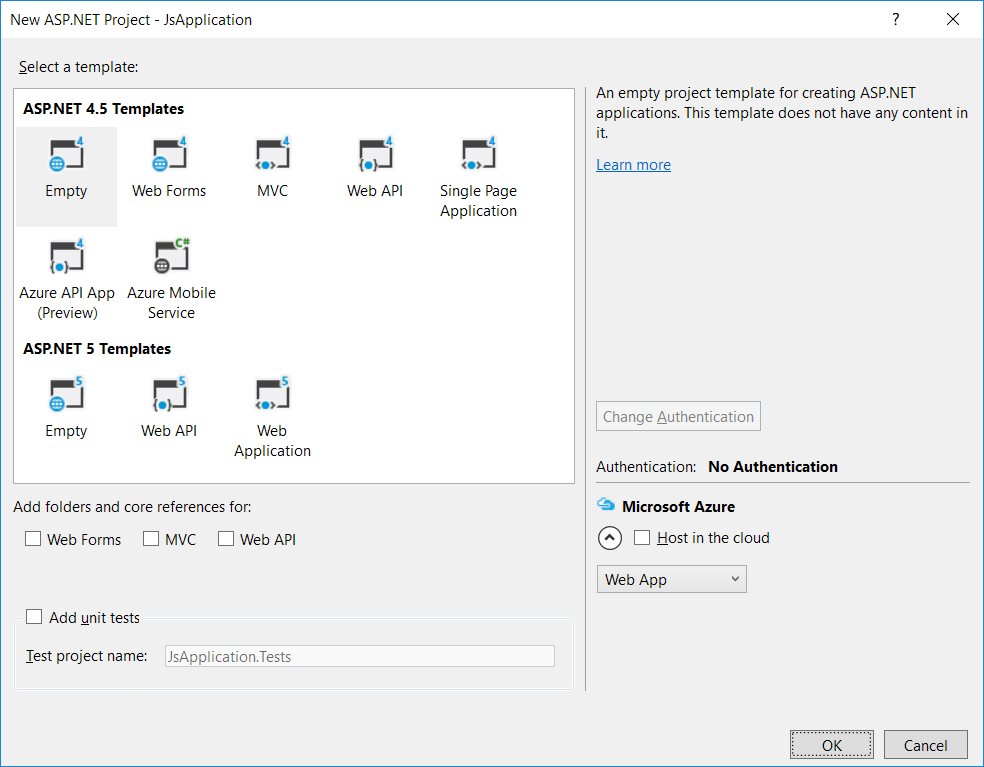Image resolution: width=984 pixels, height=767 pixels.
Task: Click the 'ASP.NET 4.5 Templates' heading
Action: (x=104, y=109)
